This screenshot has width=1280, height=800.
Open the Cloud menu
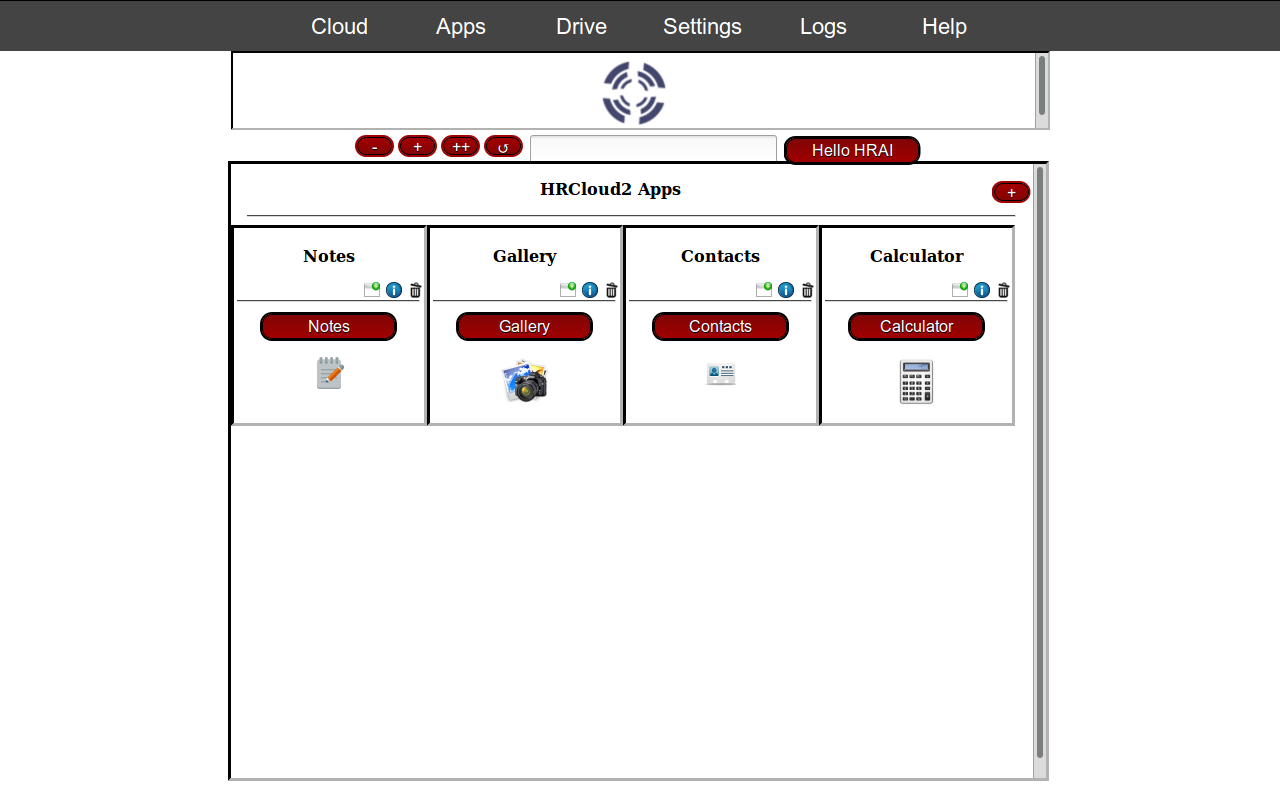click(340, 27)
